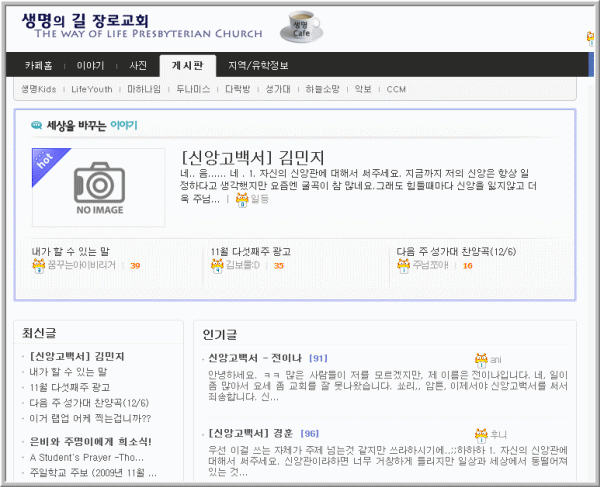Click the 인기글 section heading
The height and width of the screenshot is (487, 600).
pos(219,335)
